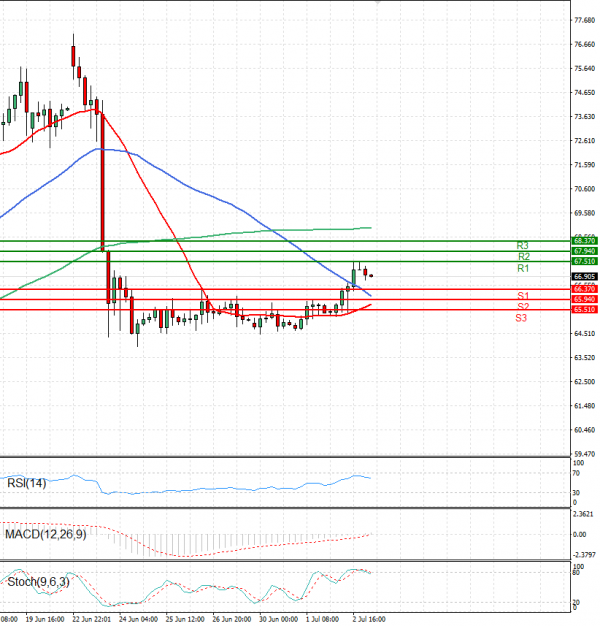Click the 25 Jun 12:00 time label
Viewport: 600px width, 626px height.
point(185,619)
